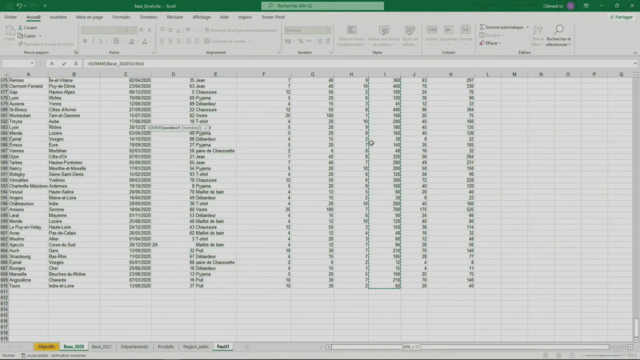Click the Somme automatique button
640x360 pixels.
click(501, 27)
